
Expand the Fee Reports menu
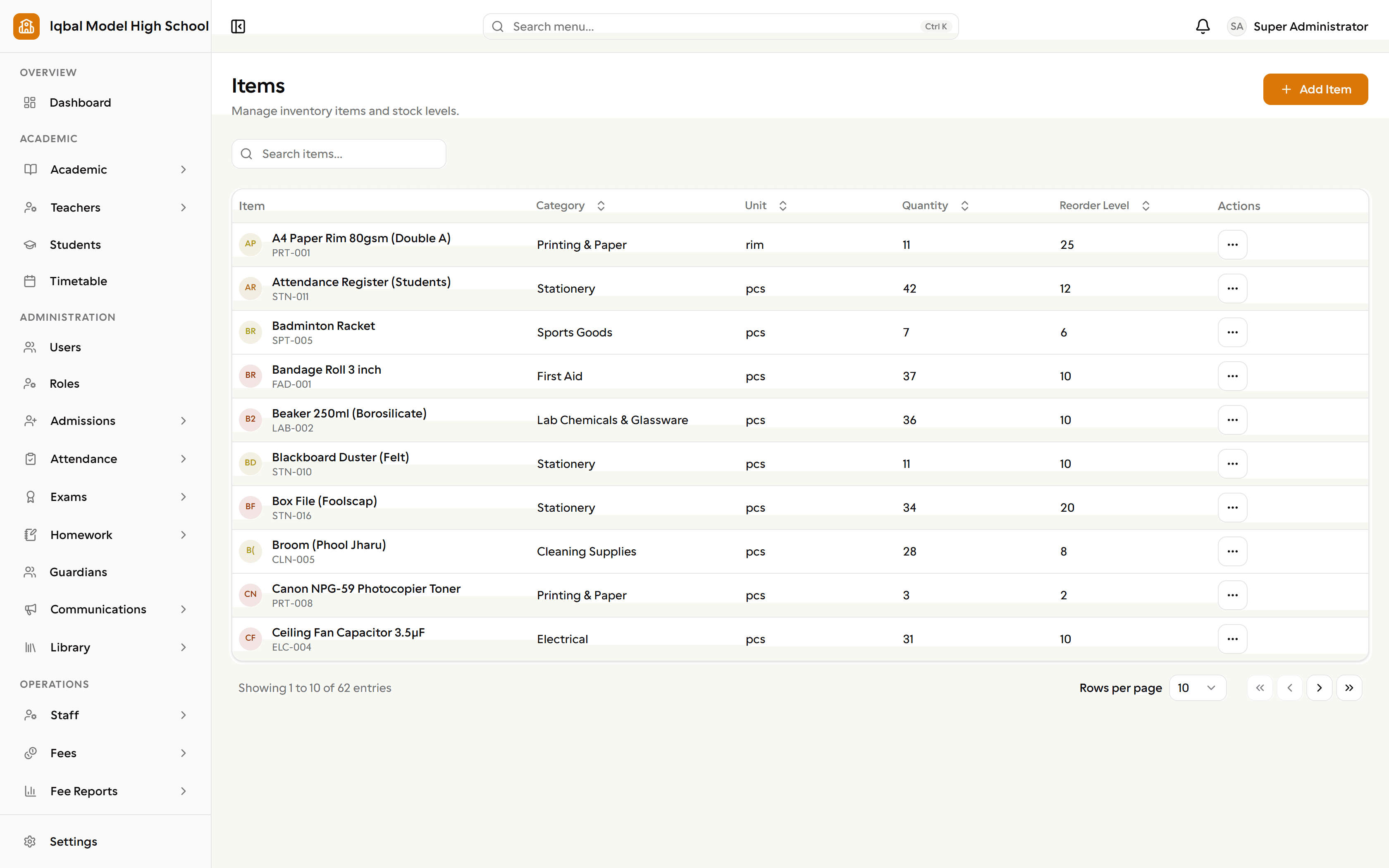click(105, 791)
